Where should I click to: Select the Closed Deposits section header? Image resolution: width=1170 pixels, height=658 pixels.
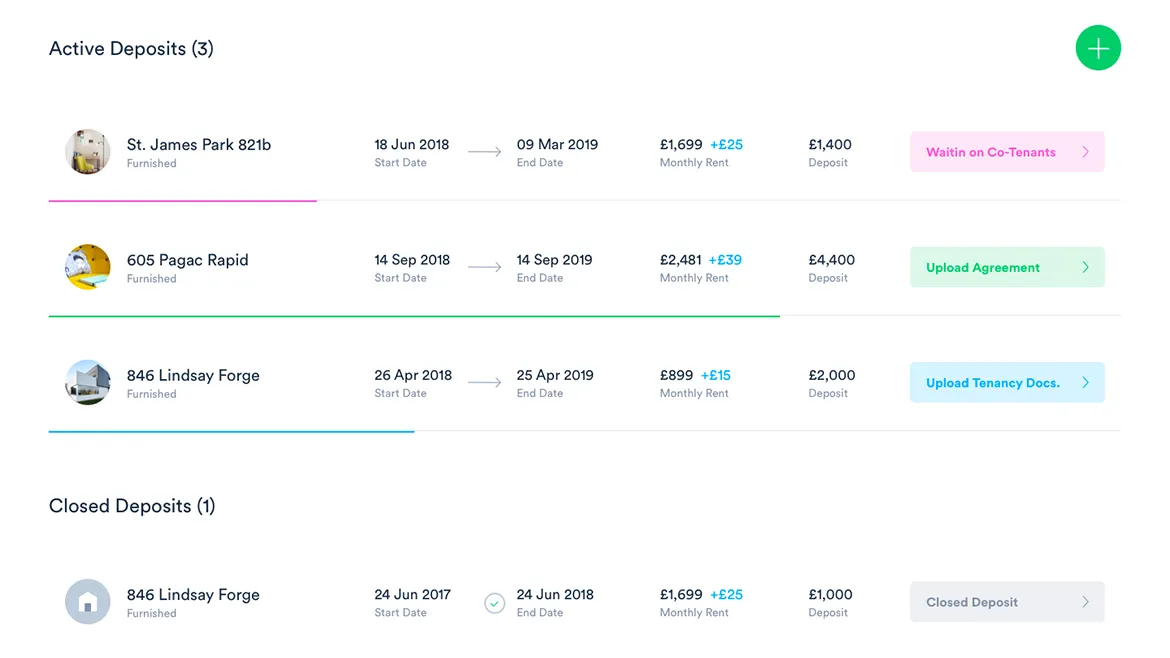click(132, 505)
